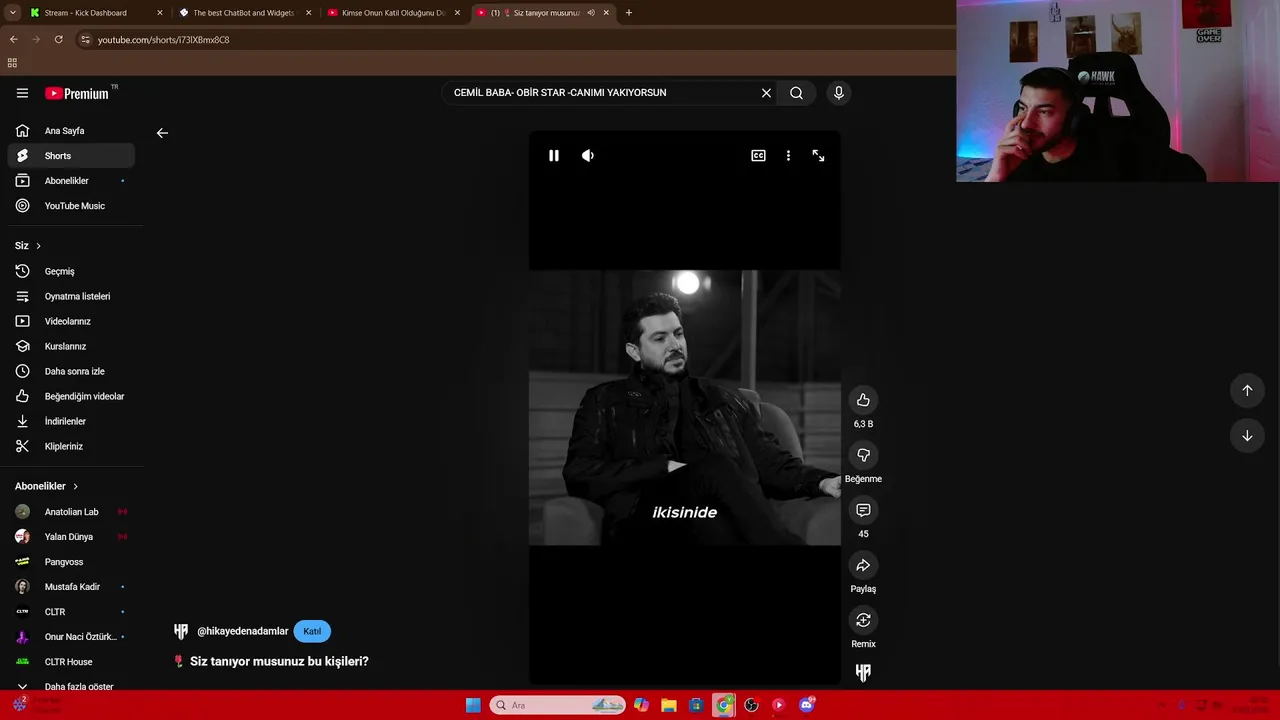
Task: Remix this Short
Action: (863, 620)
